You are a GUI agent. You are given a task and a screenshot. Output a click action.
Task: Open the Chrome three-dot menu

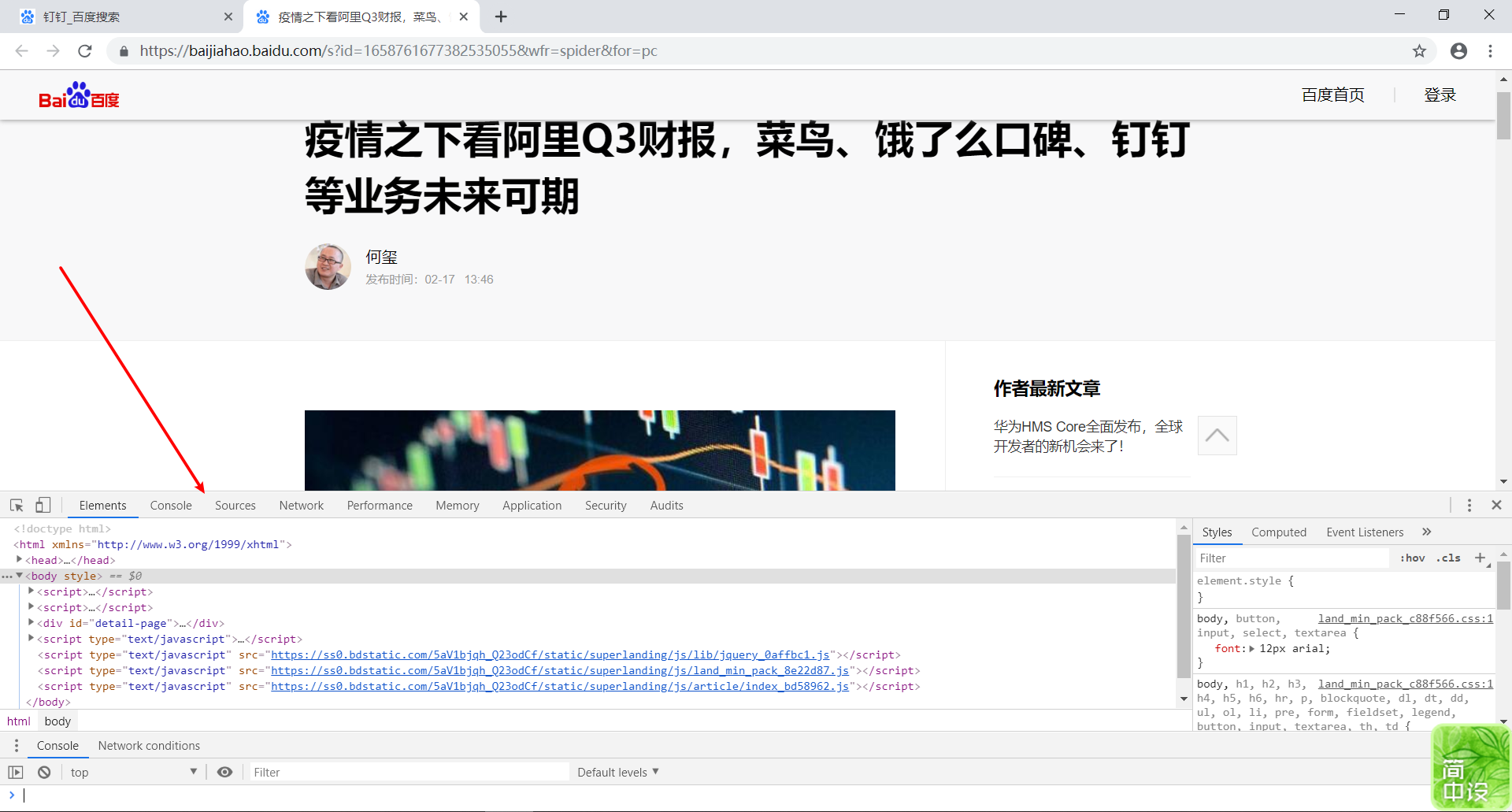(1490, 50)
